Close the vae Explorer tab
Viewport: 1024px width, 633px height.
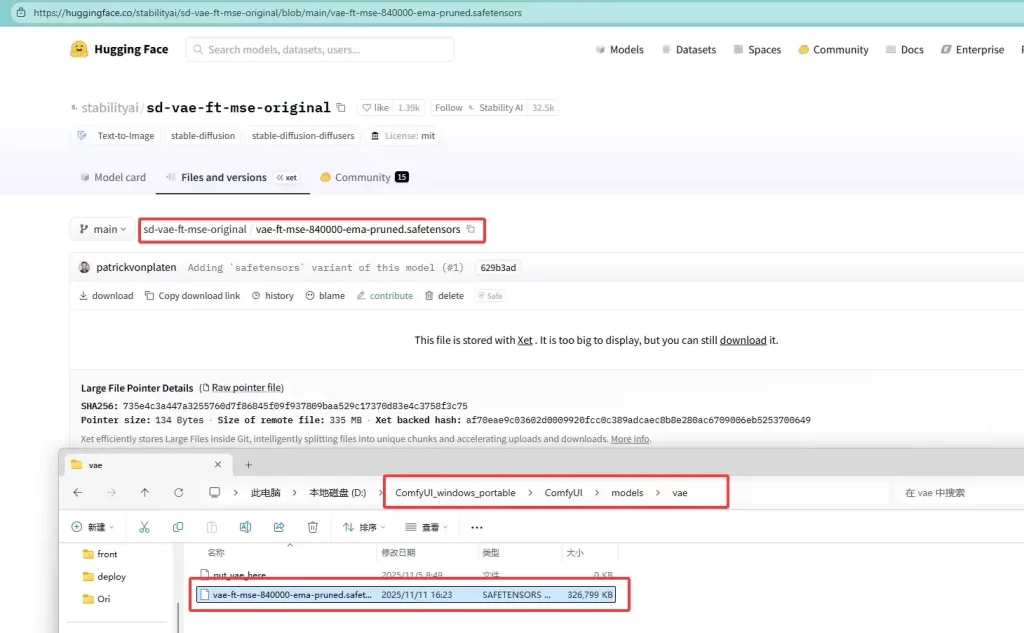click(x=217, y=464)
